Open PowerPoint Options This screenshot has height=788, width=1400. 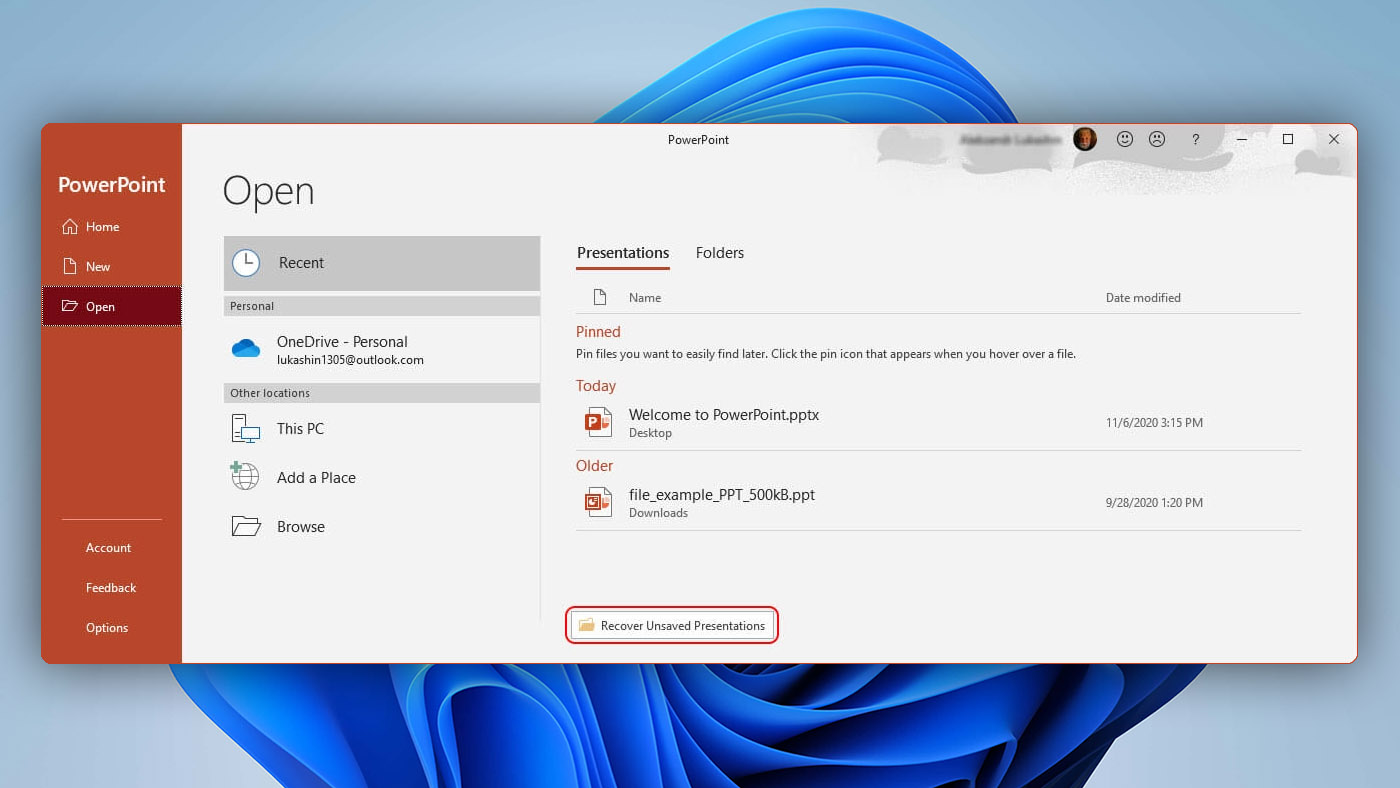pos(107,628)
